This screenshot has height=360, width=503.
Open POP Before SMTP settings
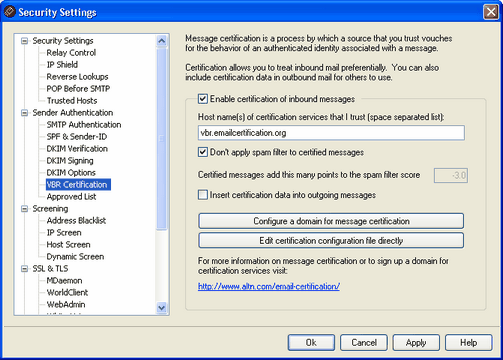click(78, 89)
